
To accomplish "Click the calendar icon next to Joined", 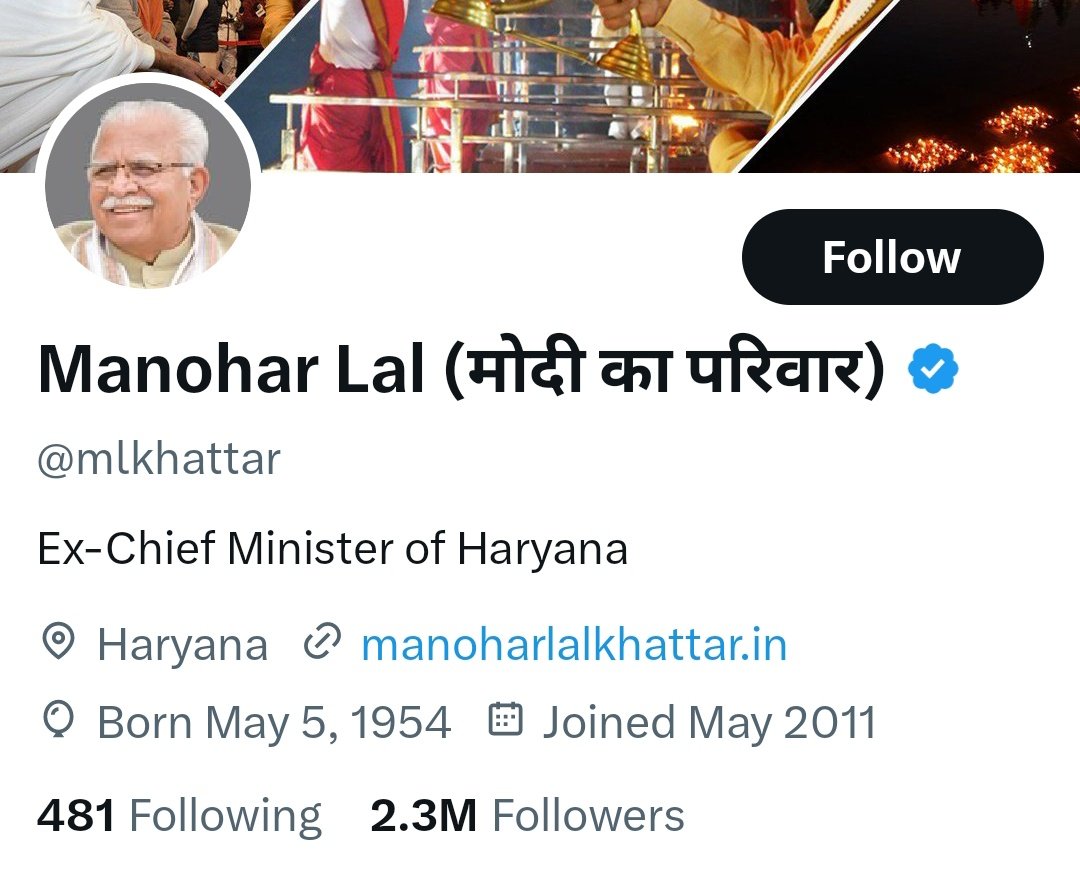I will pos(506,719).
